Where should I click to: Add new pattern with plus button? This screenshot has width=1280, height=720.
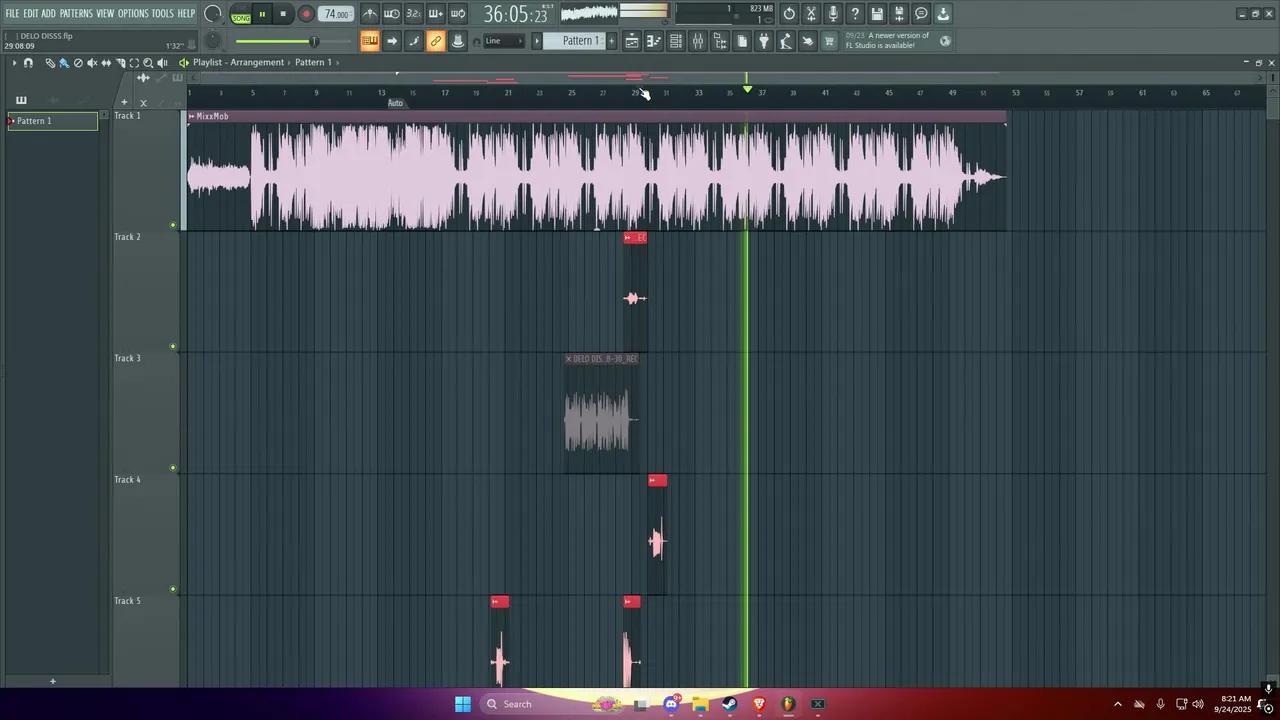611,41
